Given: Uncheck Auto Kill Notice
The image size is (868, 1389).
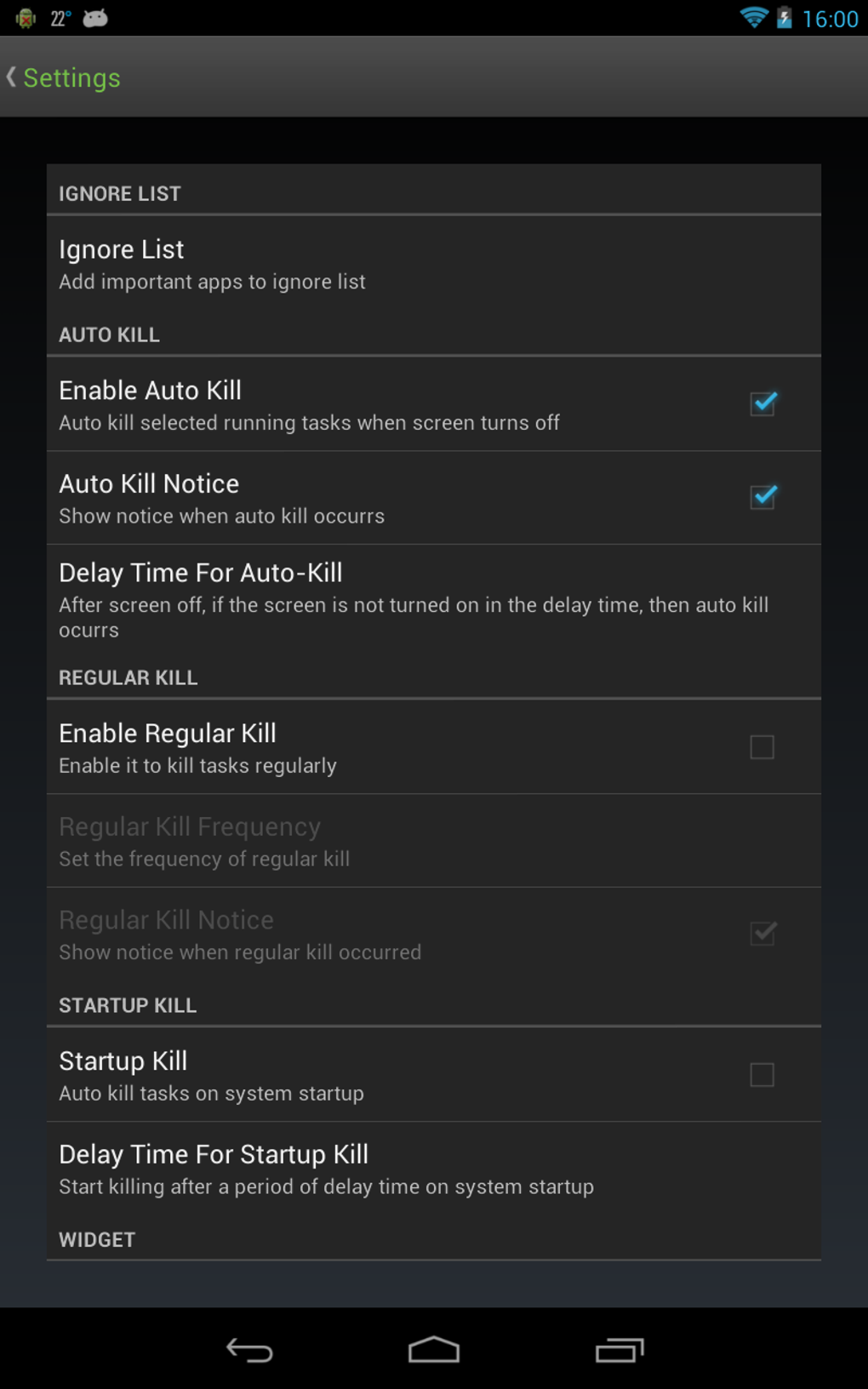Looking at the screenshot, I should [x=763, y=495].
